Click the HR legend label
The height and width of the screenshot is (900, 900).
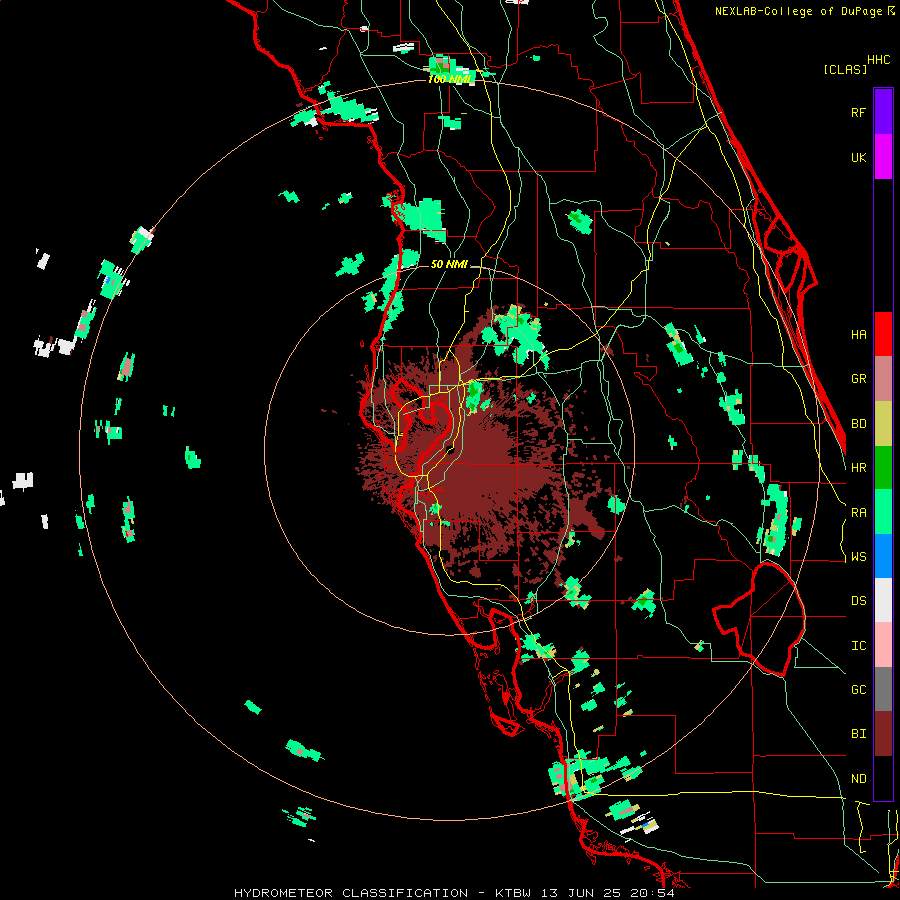[x=858, y=468]
